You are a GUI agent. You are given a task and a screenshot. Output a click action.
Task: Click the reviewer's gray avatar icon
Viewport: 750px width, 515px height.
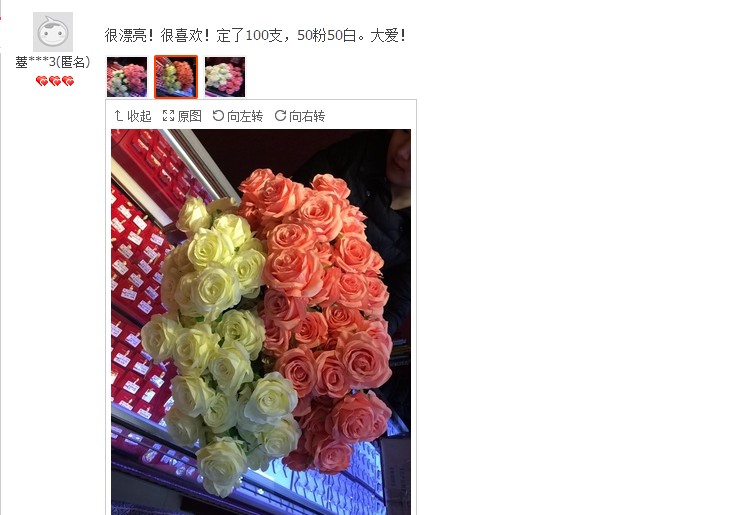pyautogui.click(x=53, y=32)
